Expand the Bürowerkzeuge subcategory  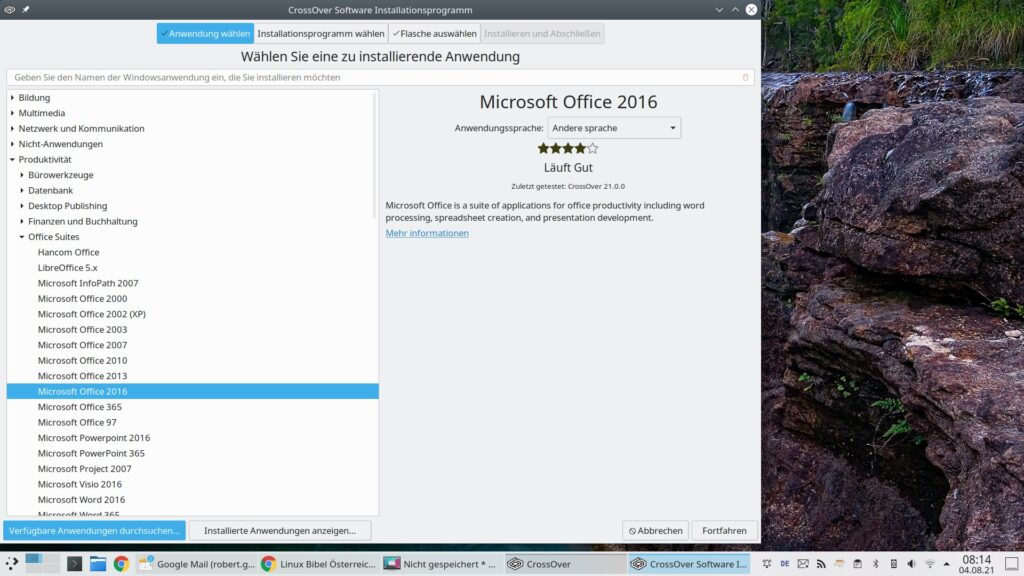click(22, 175)
